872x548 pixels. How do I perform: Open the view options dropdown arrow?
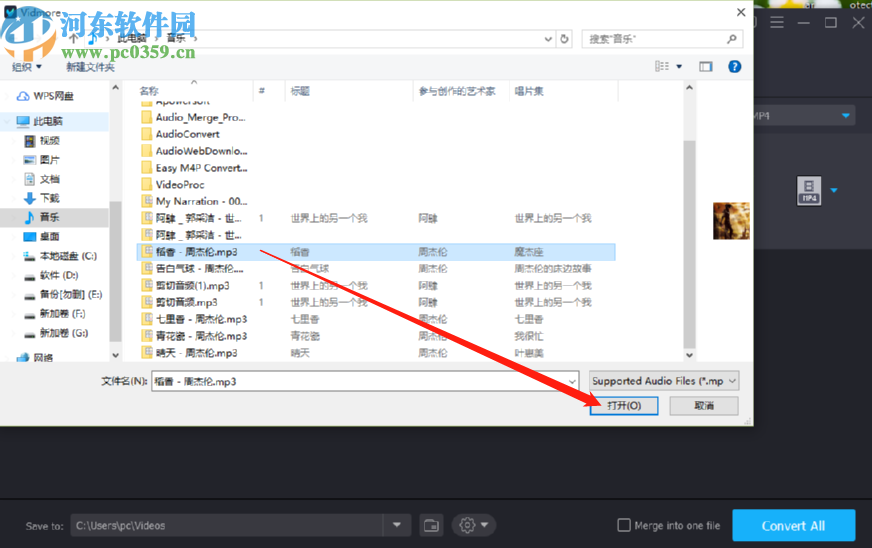(x=679, y=67)
